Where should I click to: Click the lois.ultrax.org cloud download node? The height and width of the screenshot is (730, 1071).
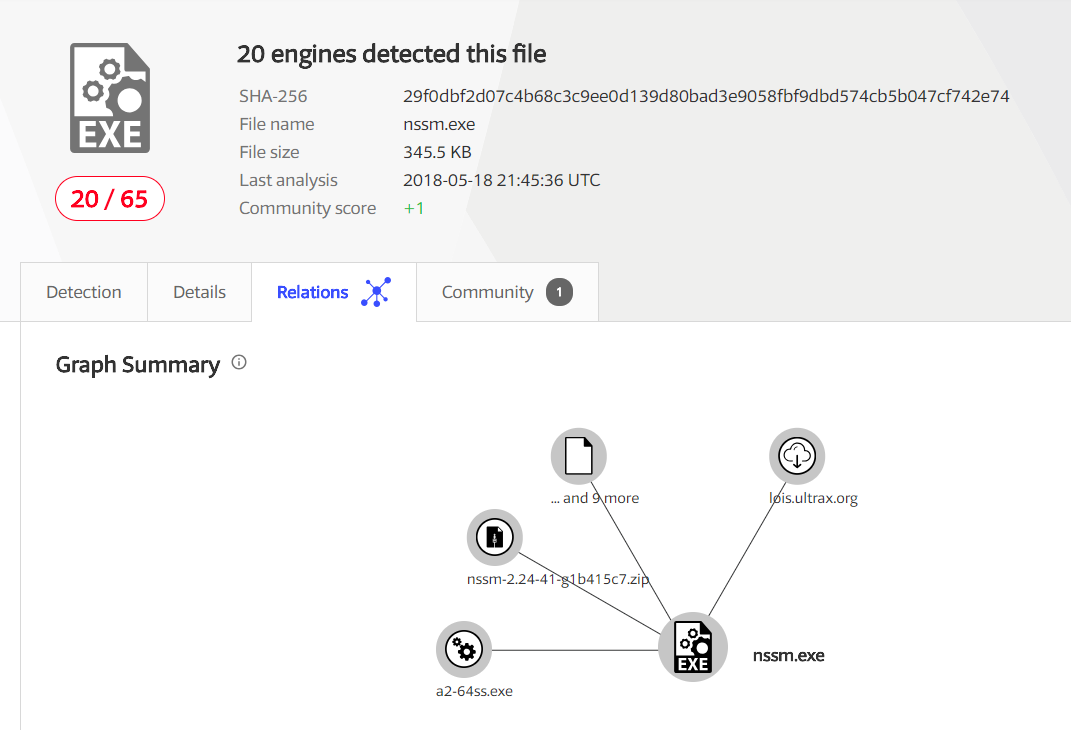pyautogui.click(x=797, y=456)
